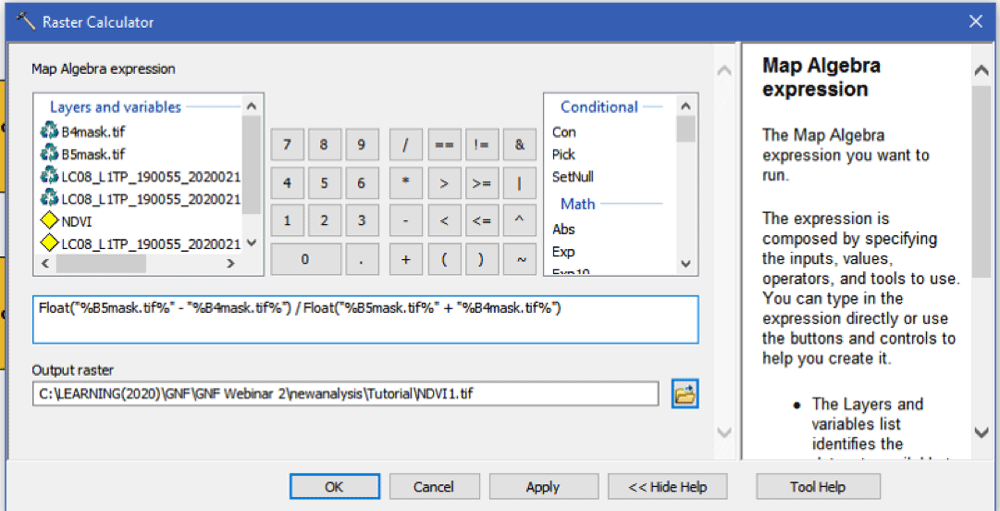Select the Exp math tool
Screen dimensions: 1000x511
click(x=563, y=252)
